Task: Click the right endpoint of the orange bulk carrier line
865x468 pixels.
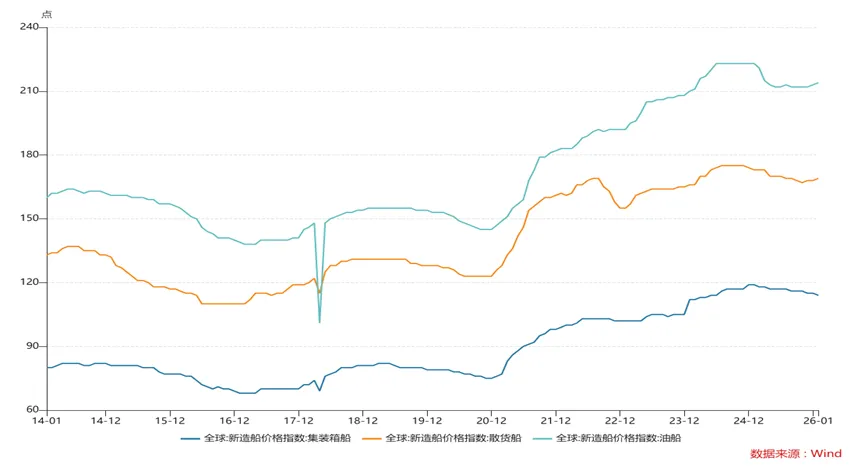Action: point(818,179)
